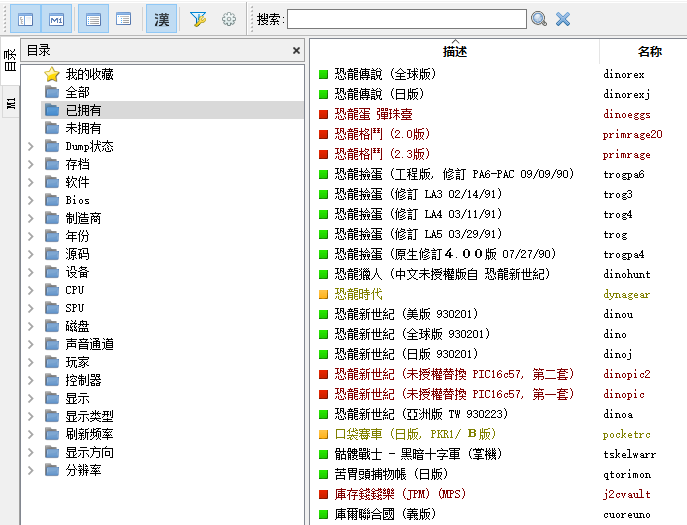The height and width of the screenshot is (525, 687).
Task: Expand the Dump状态 tree node
Action: click(x=30, y=146)
